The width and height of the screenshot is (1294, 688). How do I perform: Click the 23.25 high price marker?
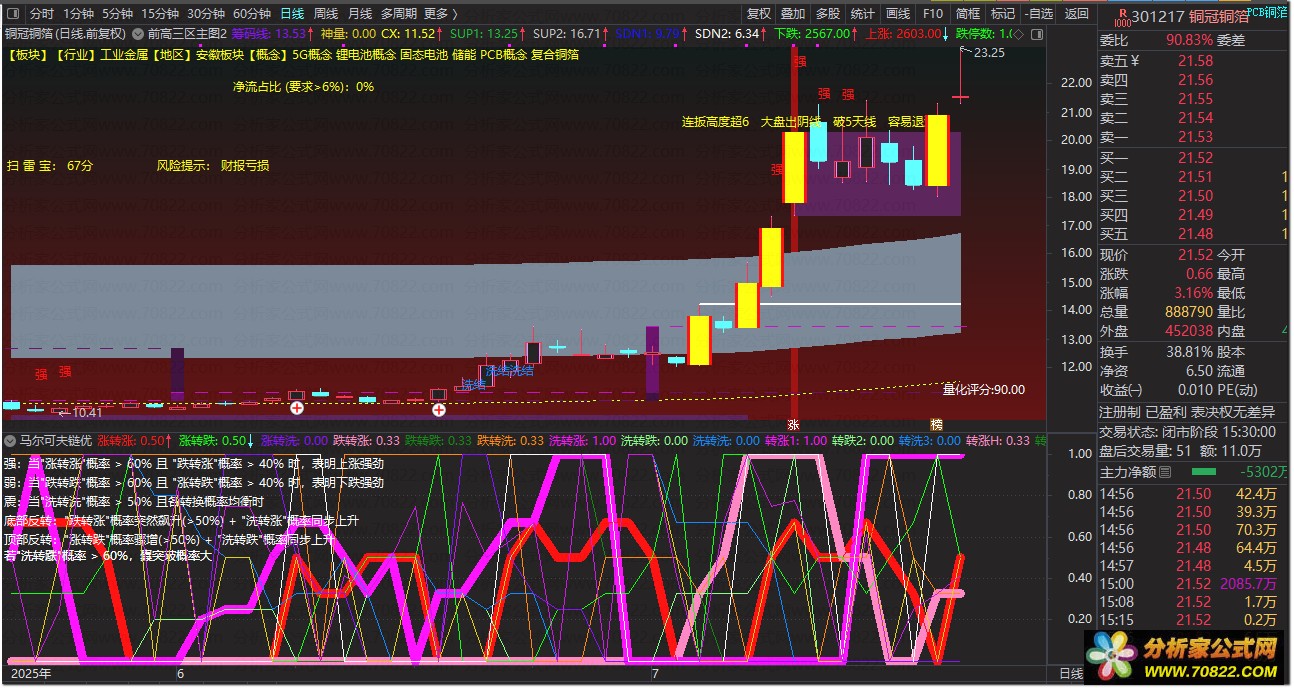point(989,53)
